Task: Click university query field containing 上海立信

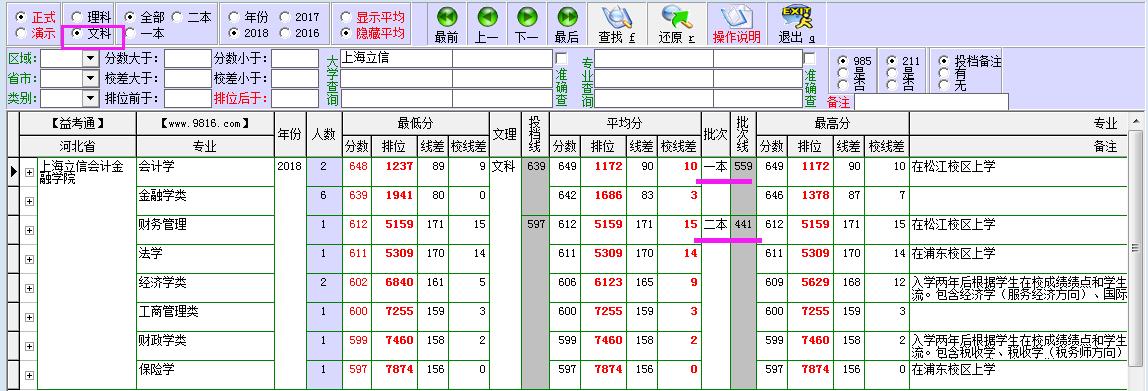Action: pos(396,59)
